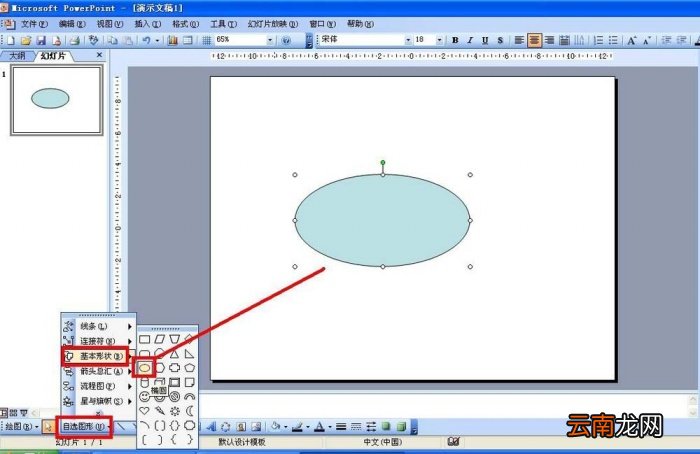Image resolution: width=700 pixels, height=454 pixels.
Task: Toggle the Show Grid icon
Action: click(206, 41)
